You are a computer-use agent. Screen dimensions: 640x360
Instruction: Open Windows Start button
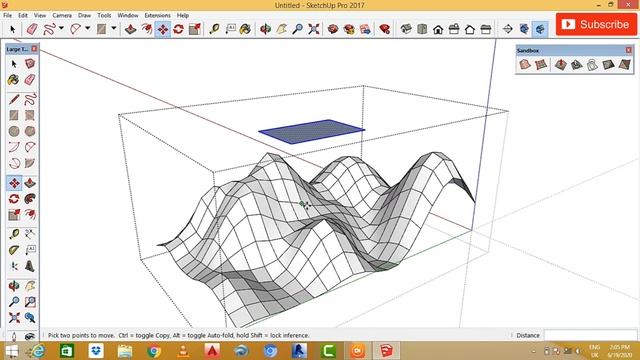point(11,351)
